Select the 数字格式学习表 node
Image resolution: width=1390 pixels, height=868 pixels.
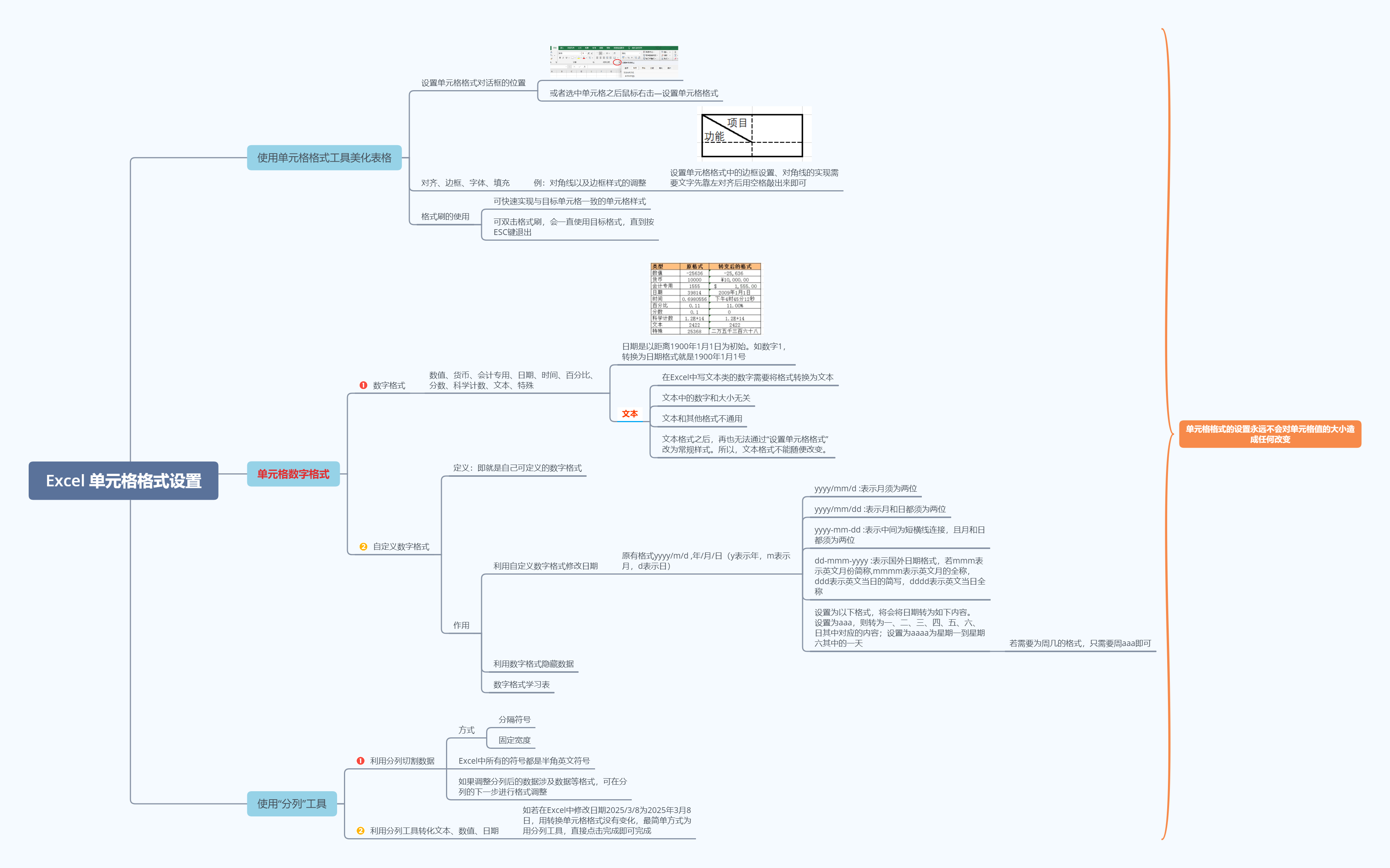pos(521,685)
